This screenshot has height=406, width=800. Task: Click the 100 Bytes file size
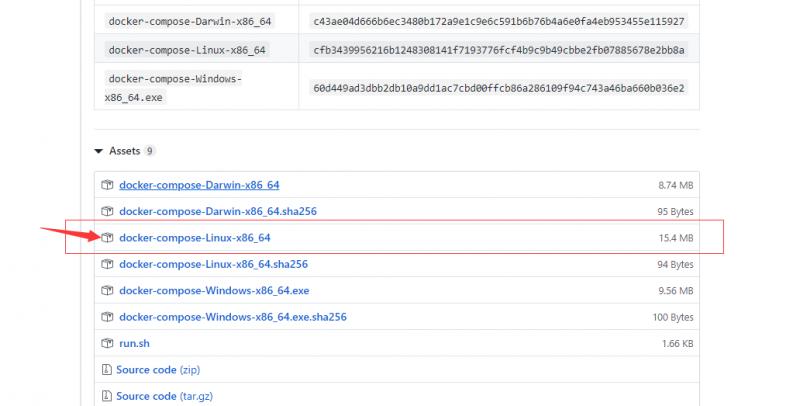pos(673,317)
